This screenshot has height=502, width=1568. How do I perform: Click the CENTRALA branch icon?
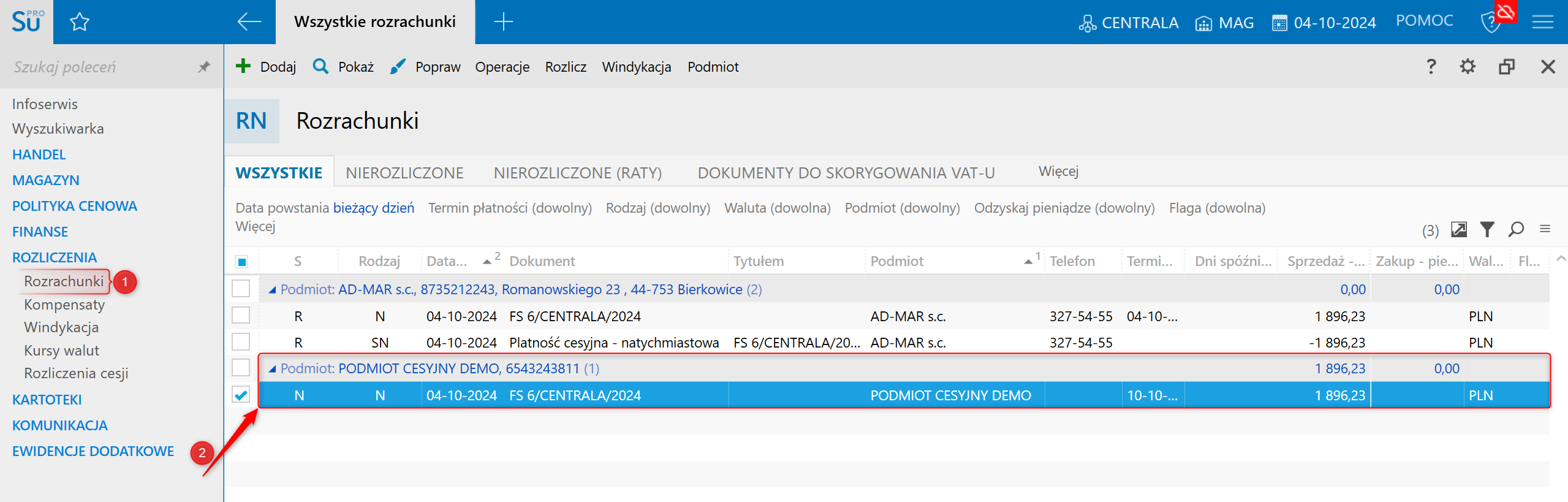(1087, 23)
